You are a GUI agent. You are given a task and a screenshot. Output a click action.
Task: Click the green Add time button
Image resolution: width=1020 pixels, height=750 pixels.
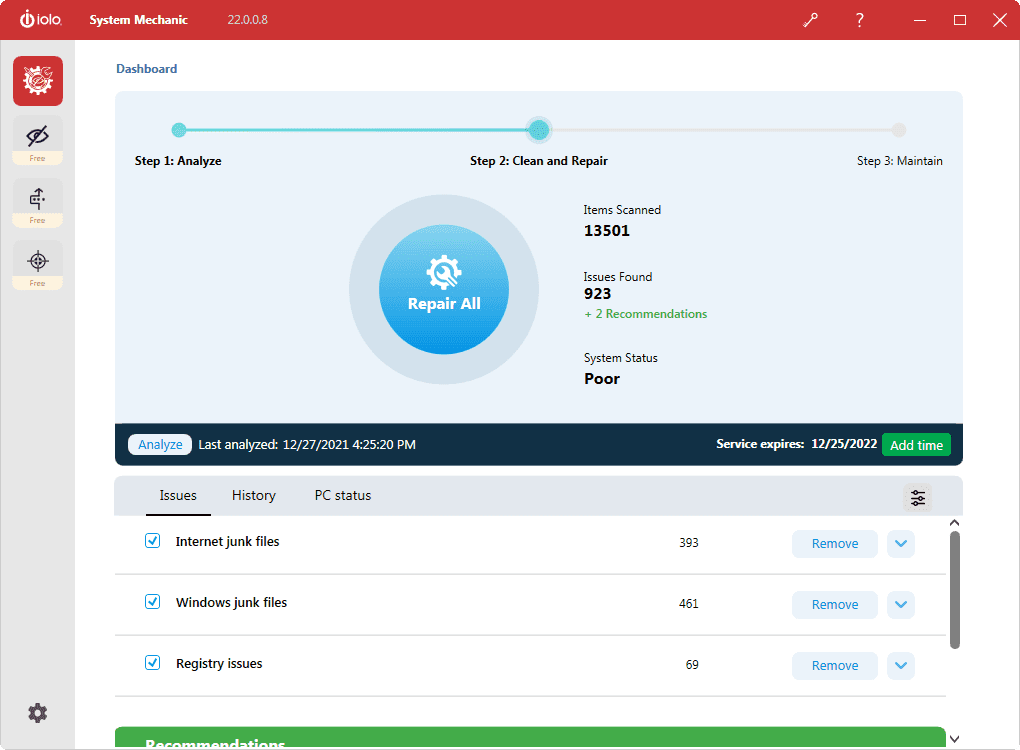916,445
